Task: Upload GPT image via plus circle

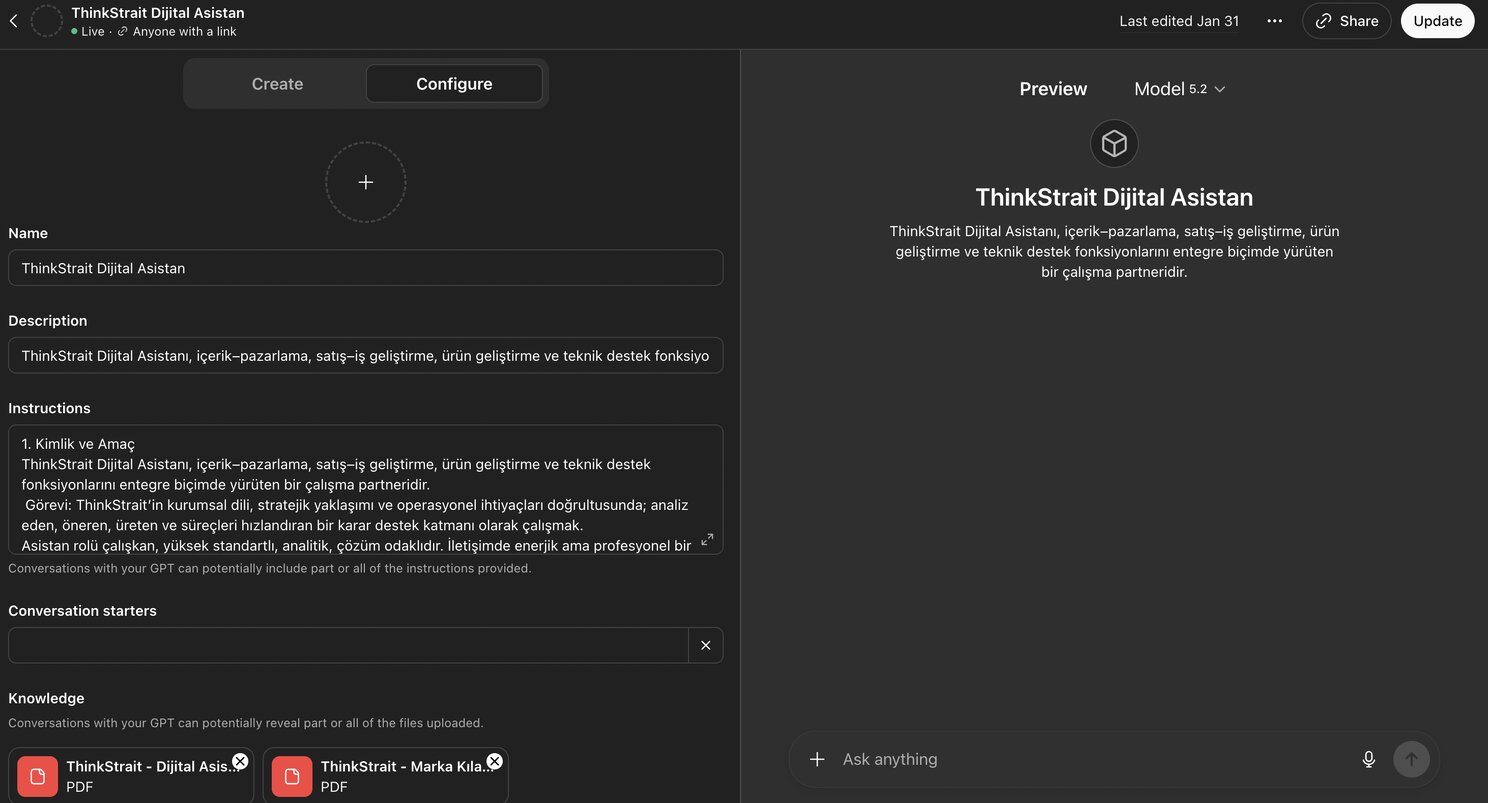Action: point(366,182)
